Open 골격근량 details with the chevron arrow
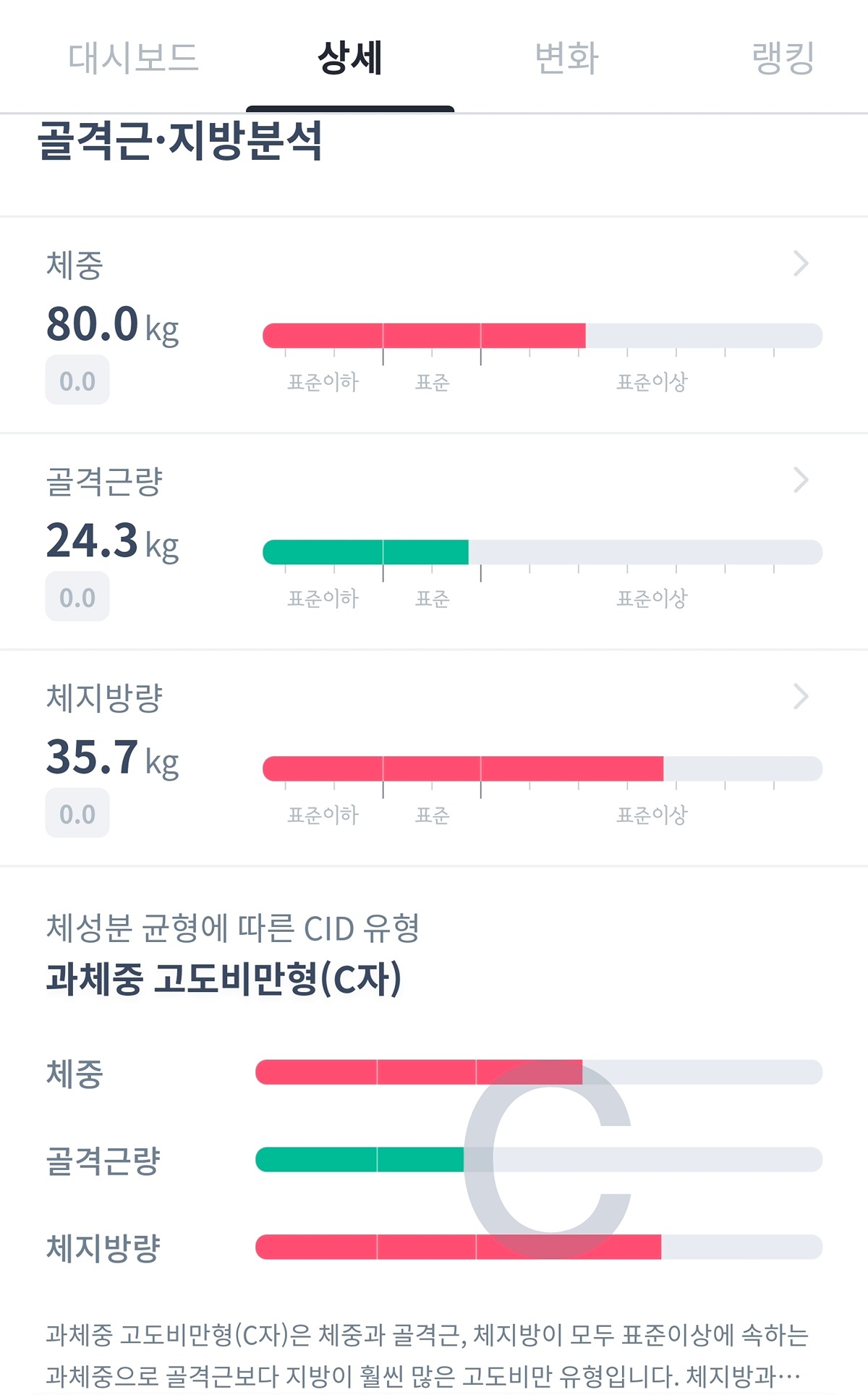868x1395 pixels. tap(801, 480)
